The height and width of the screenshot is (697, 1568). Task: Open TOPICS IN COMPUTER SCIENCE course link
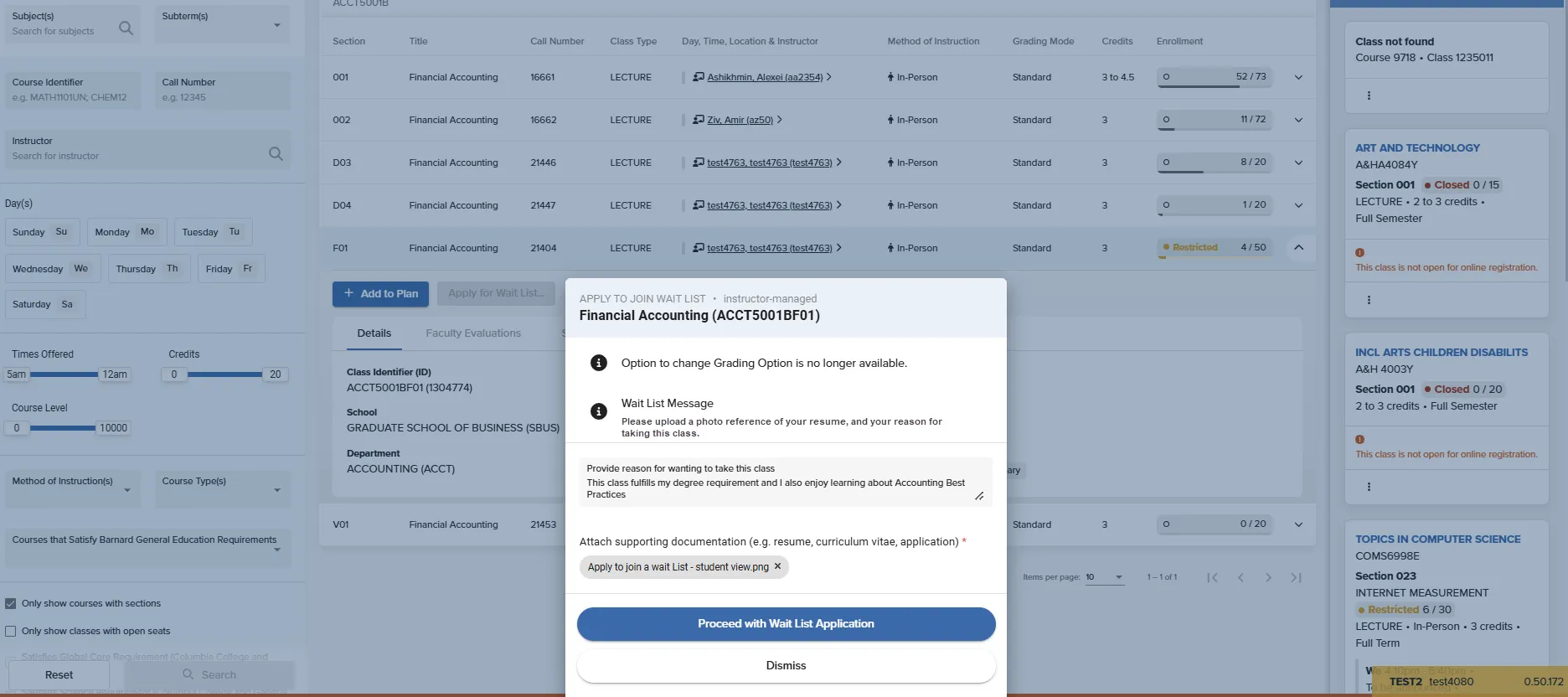[x=1437, y=540]
